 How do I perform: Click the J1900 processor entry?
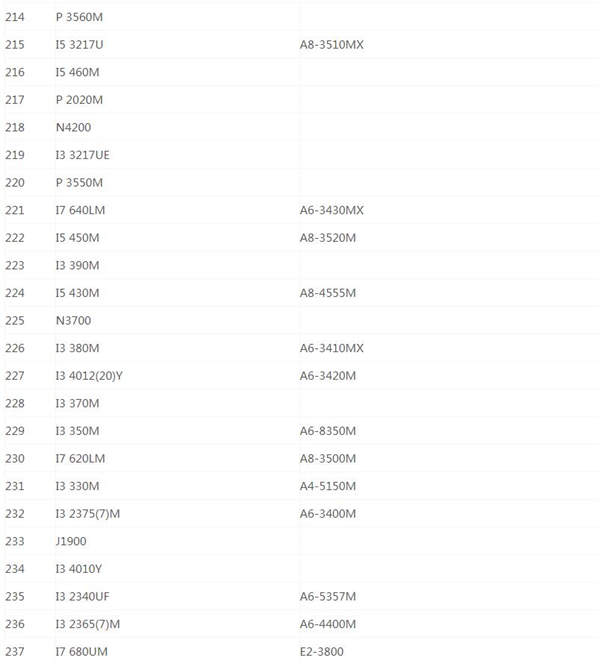click(x=74, y=541)
